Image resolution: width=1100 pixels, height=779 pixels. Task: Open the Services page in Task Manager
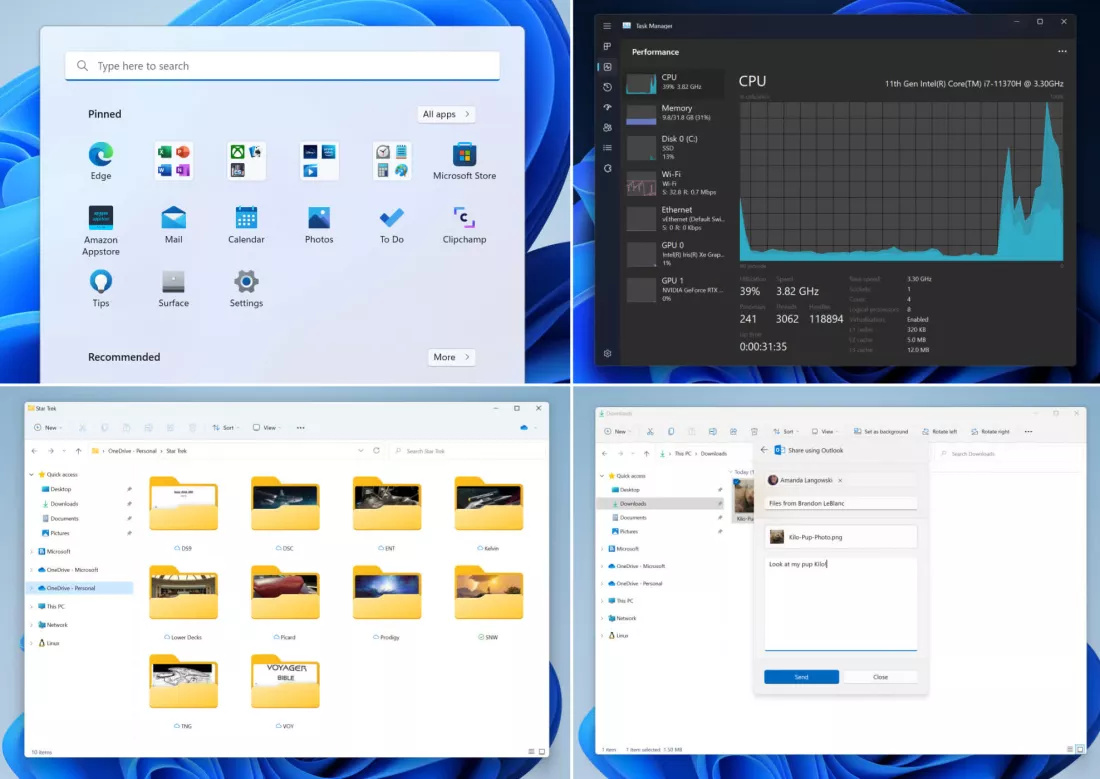click(607, 168)
